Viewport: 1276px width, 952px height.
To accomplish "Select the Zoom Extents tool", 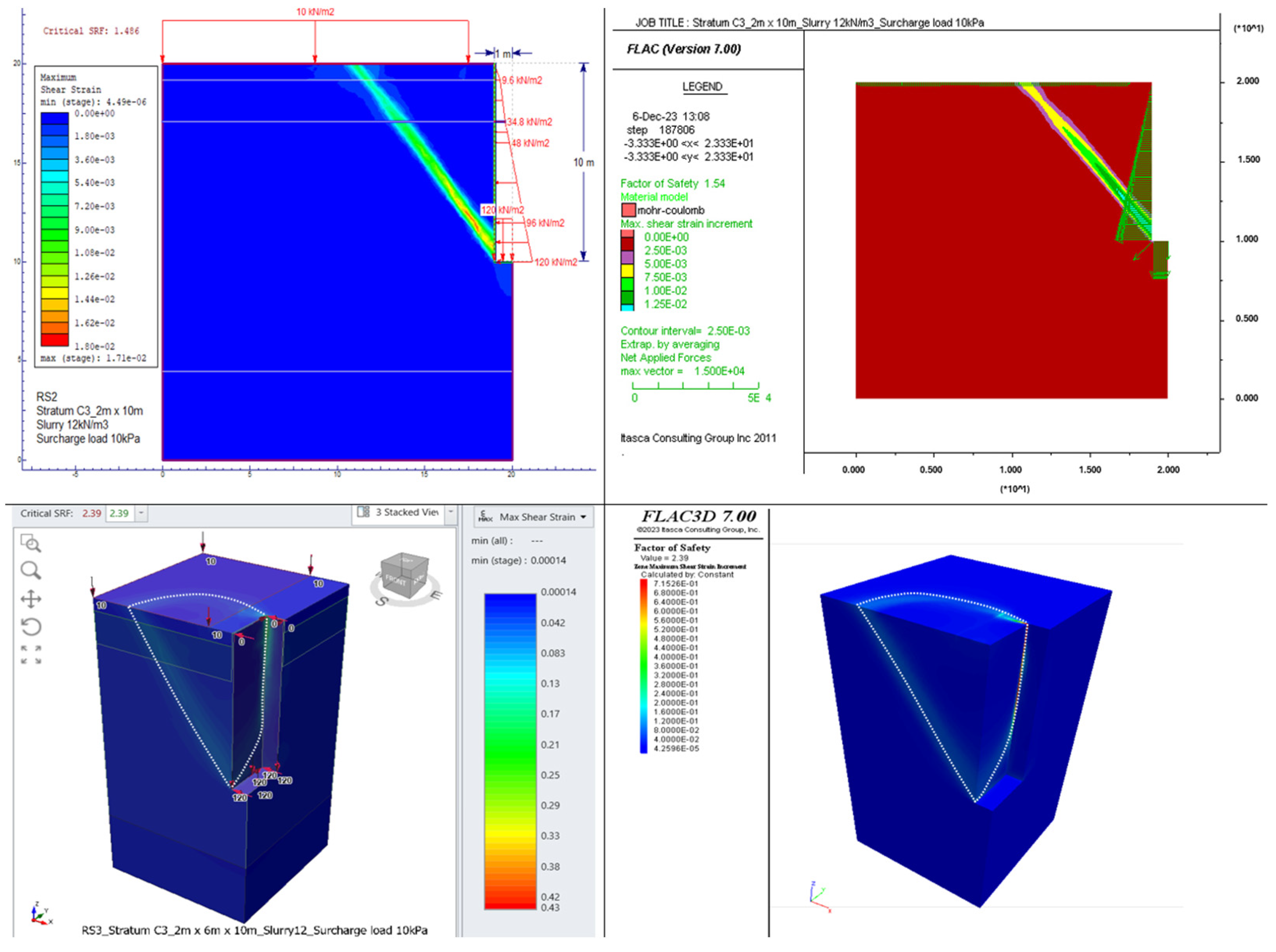I will click(32, 654).
